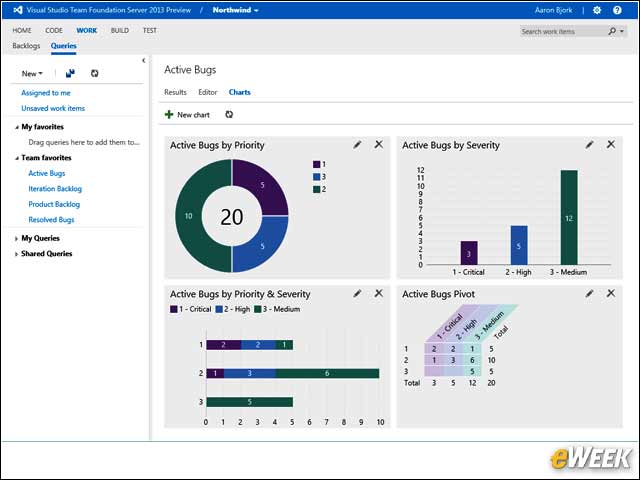Image resolution: width=640 pixels, height=480 pixels.
Task: Edit the Active Bugs by Priority chart
Action: pos(357,144)
